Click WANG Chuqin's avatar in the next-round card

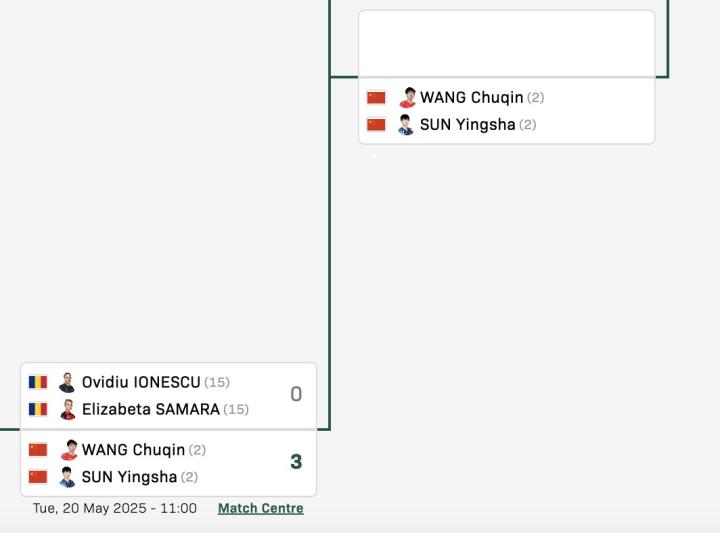point(406,98)
